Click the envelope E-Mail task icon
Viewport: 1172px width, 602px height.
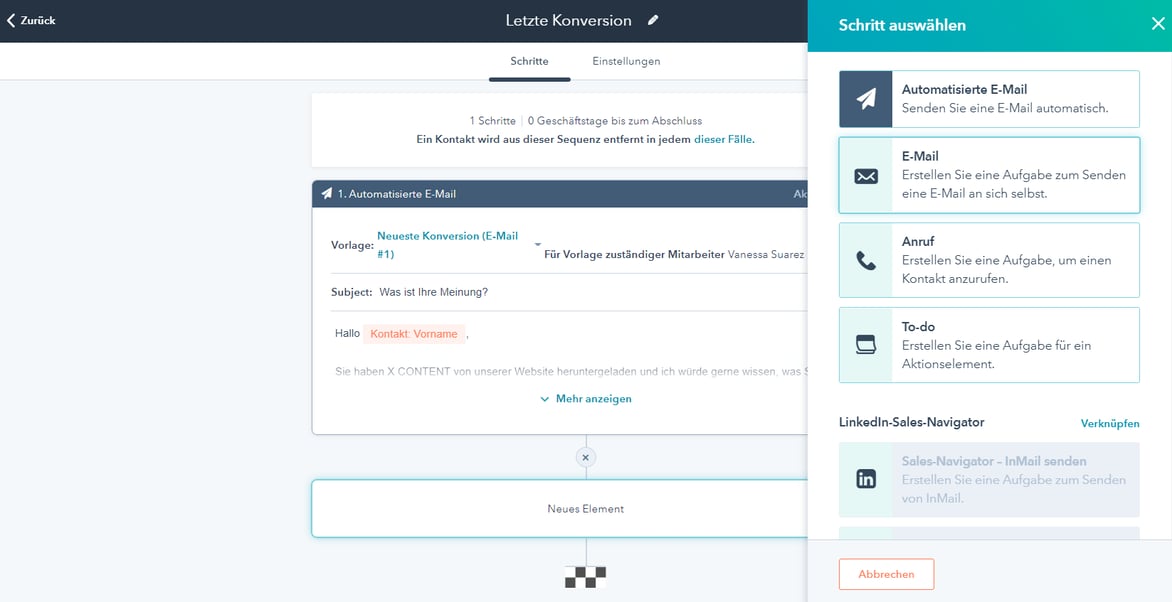click(x=866, y=176)
